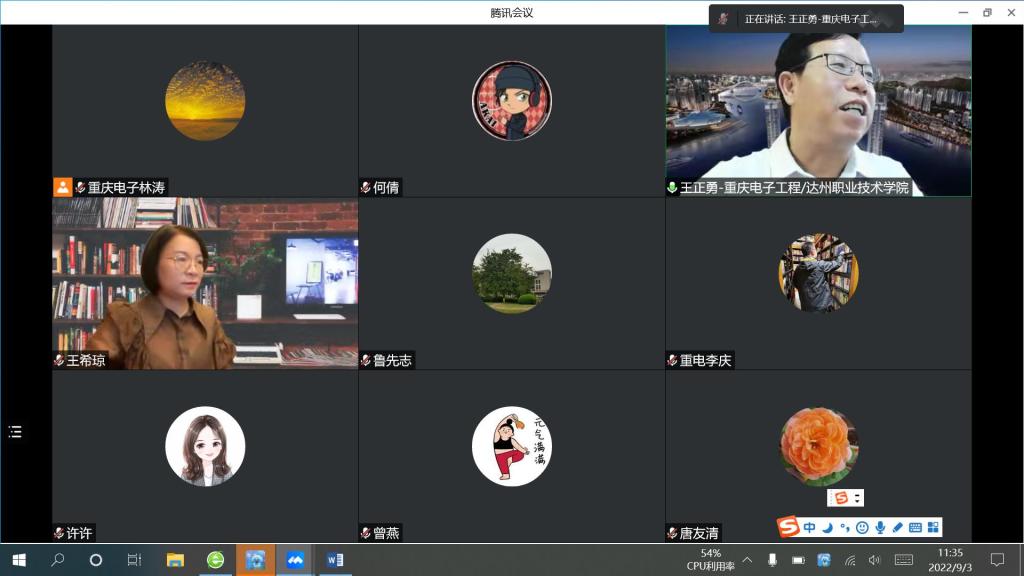This screenshot has height=576, width=1024.
Task: Open the Sogou handwriting pen tool
Action: (x=897, y=527)
